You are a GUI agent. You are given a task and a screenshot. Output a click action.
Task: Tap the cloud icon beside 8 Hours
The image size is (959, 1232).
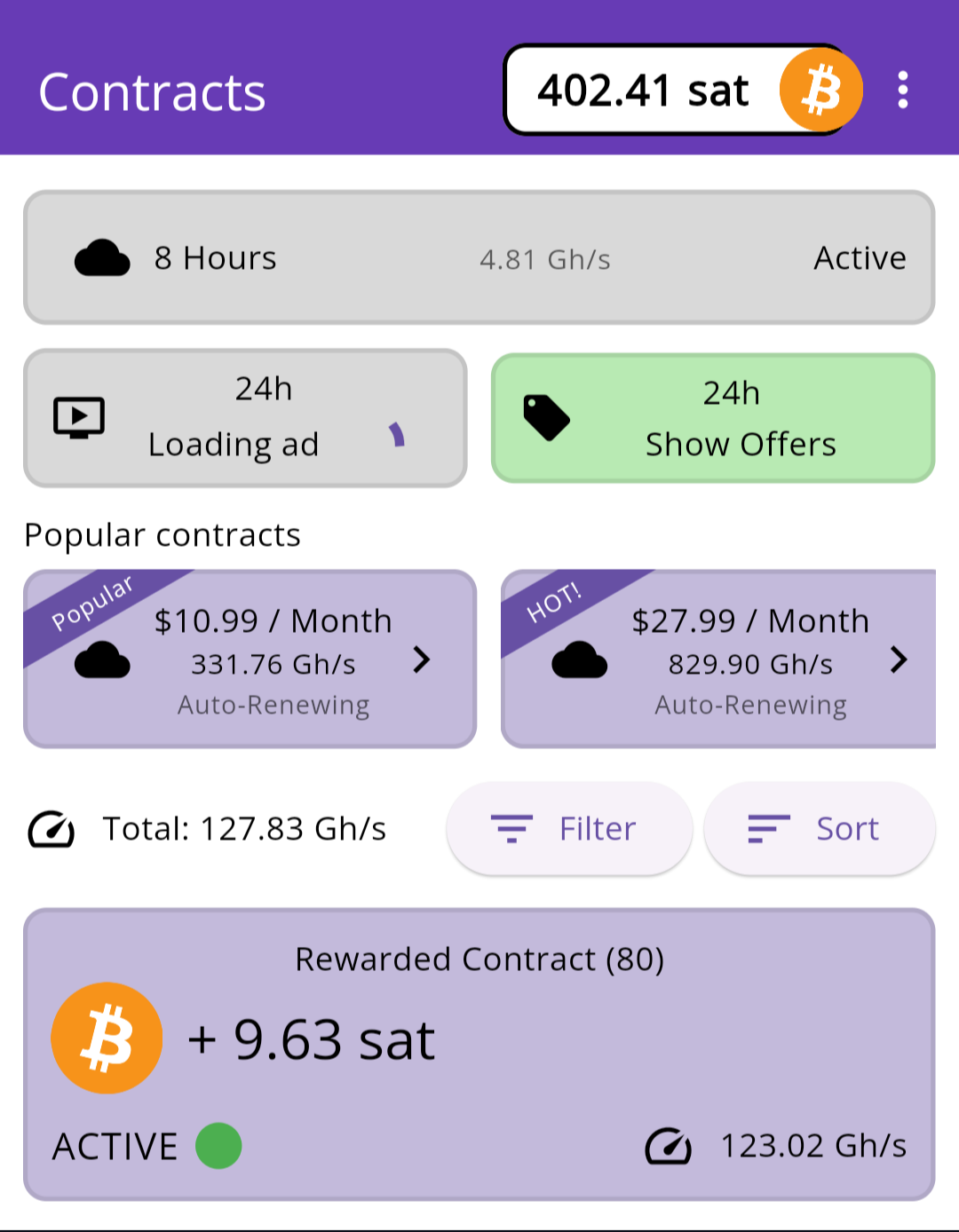(x=102, y=258)
